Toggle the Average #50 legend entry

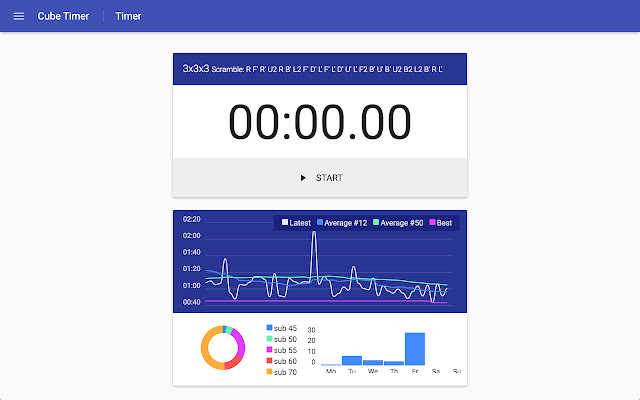point(398,223)
